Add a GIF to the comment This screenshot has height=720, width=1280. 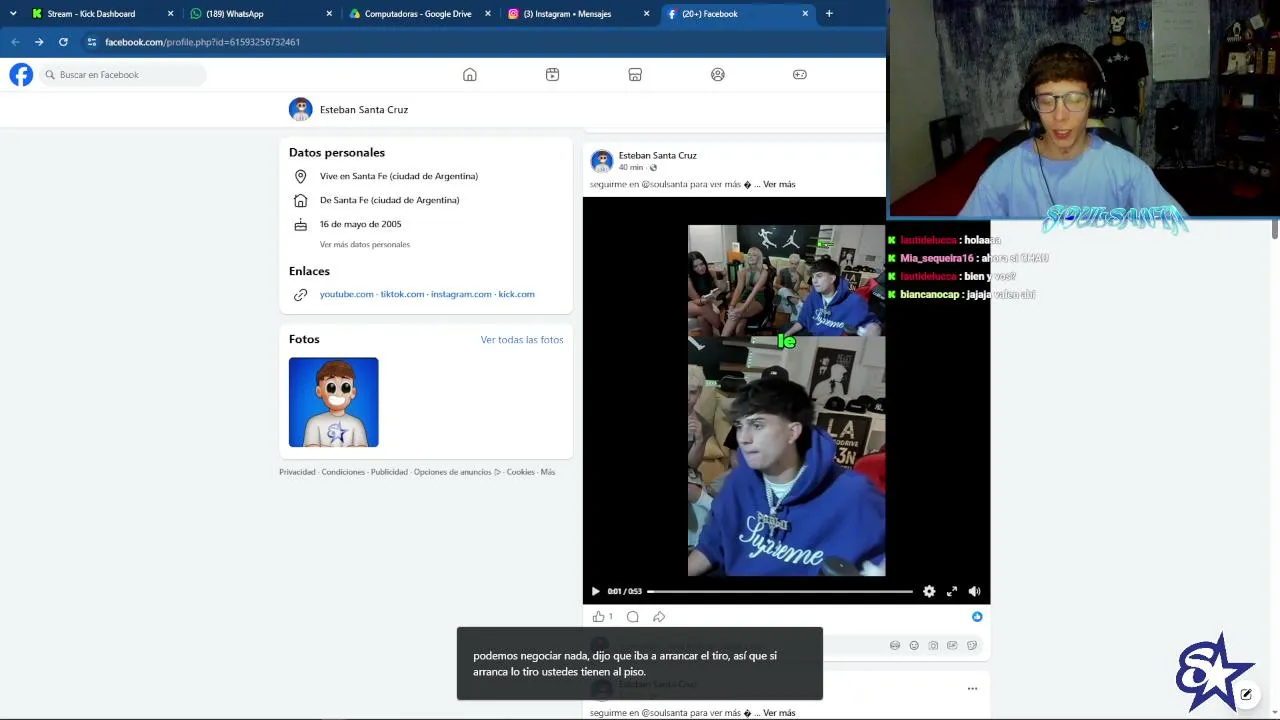pyautogui.click(x=952, y=646)
